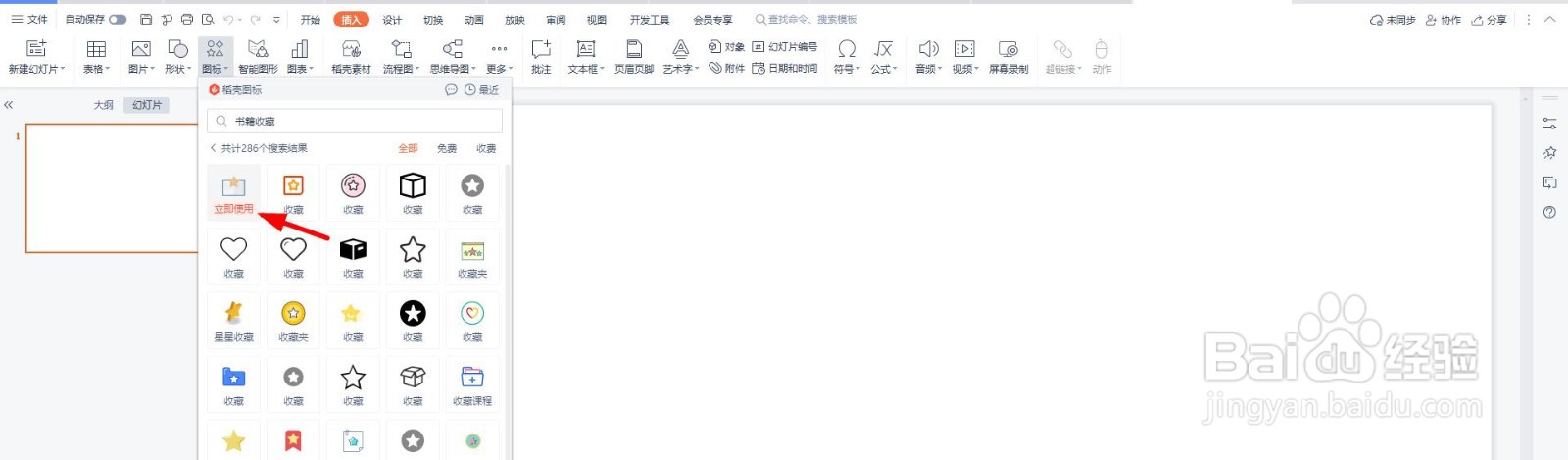Click the print preview icon
The height and width of the screenshot is (460, 1568).
pos(208,19)
